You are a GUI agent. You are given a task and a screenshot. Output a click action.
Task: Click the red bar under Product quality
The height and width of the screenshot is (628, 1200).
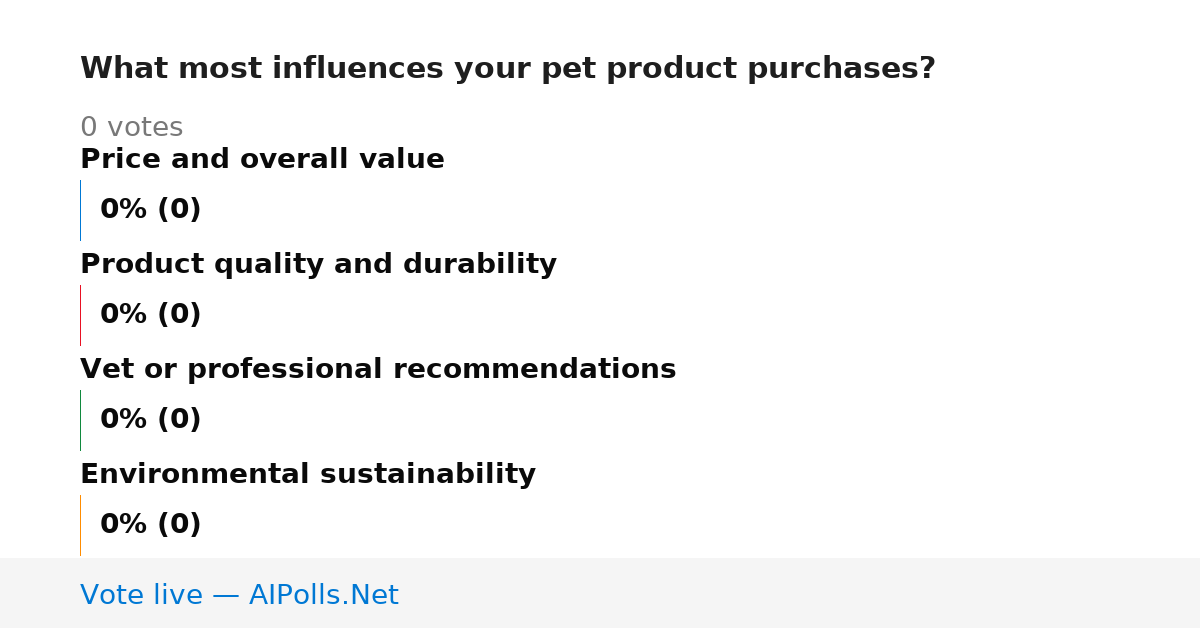(80, 315)
